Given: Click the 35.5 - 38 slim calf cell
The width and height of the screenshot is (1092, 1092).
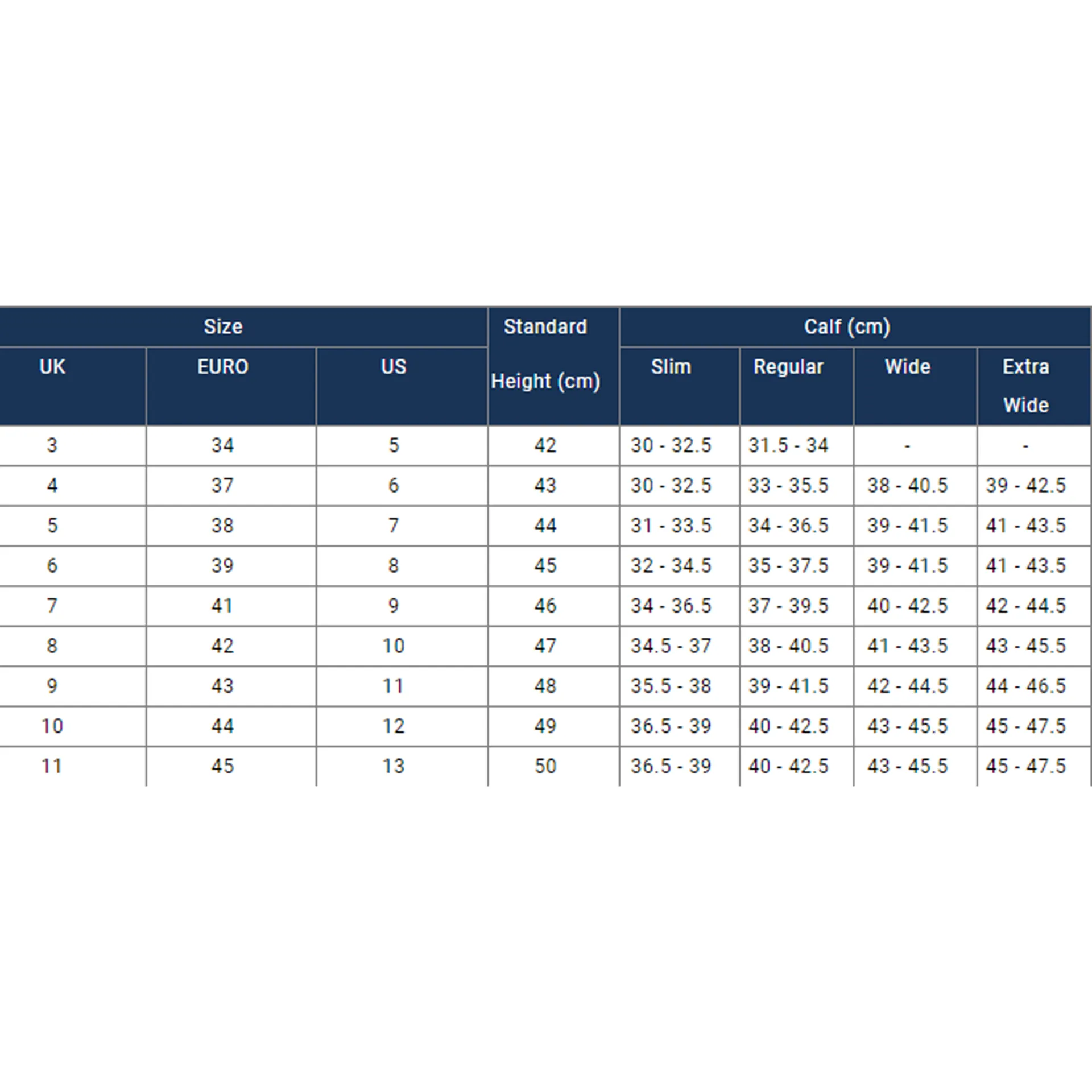Looking at the screenshot, I should (671, 686).
